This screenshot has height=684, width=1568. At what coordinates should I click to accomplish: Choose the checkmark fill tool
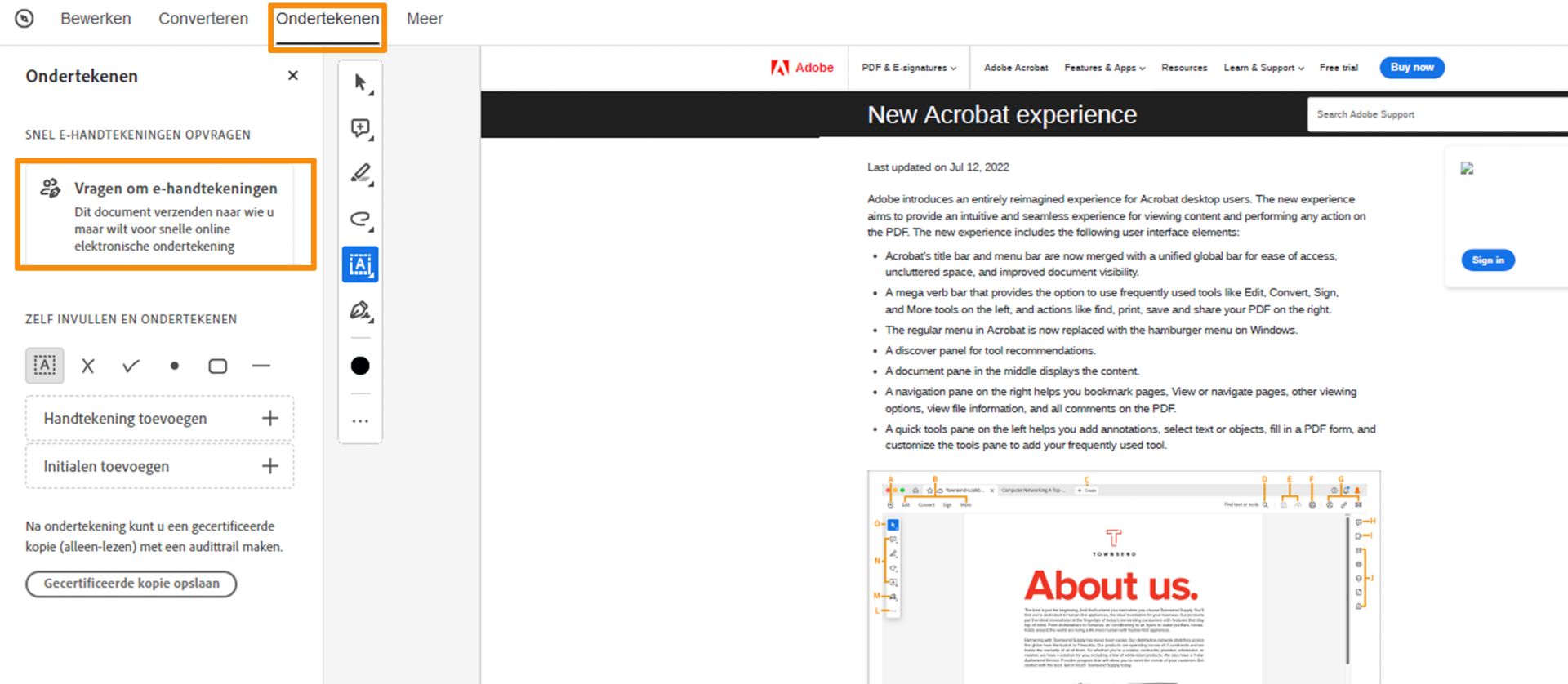click(x=131, y=366)
